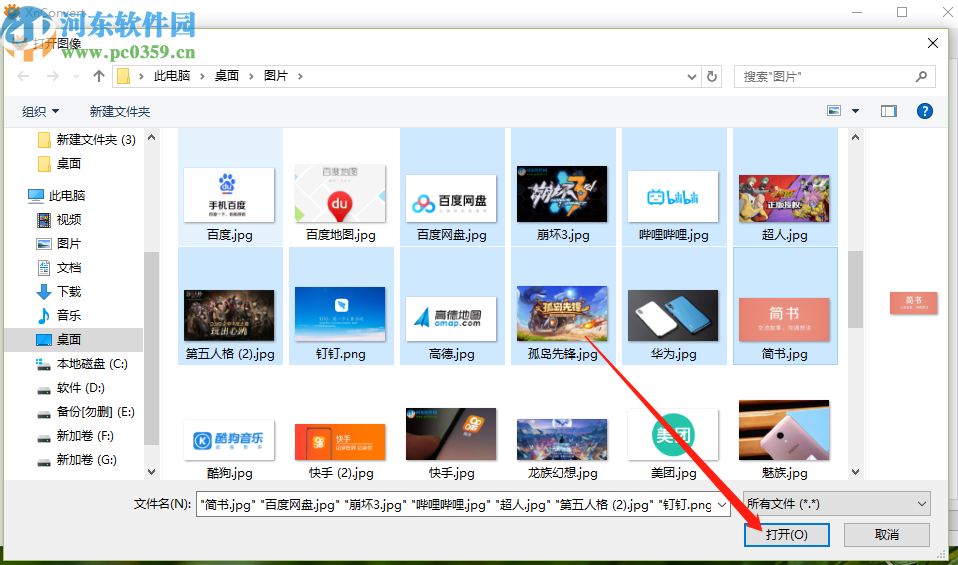This screenshot has width=958, height=565.
Task: Open 软件 (D:) drive
Action: pyautogui.click(x=70, y=388)
